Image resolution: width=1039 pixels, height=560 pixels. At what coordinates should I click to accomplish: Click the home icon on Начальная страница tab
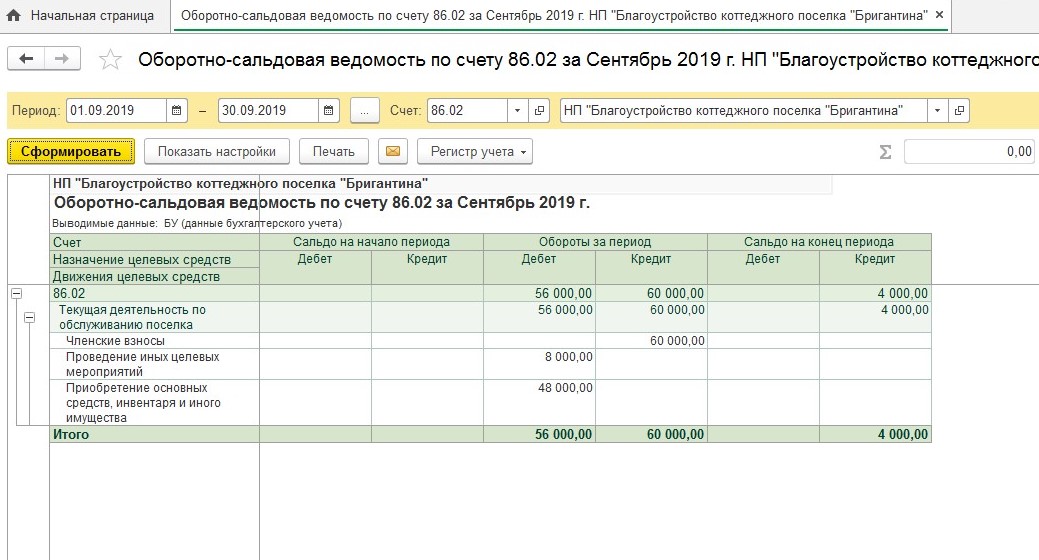(x=14, y=16)
